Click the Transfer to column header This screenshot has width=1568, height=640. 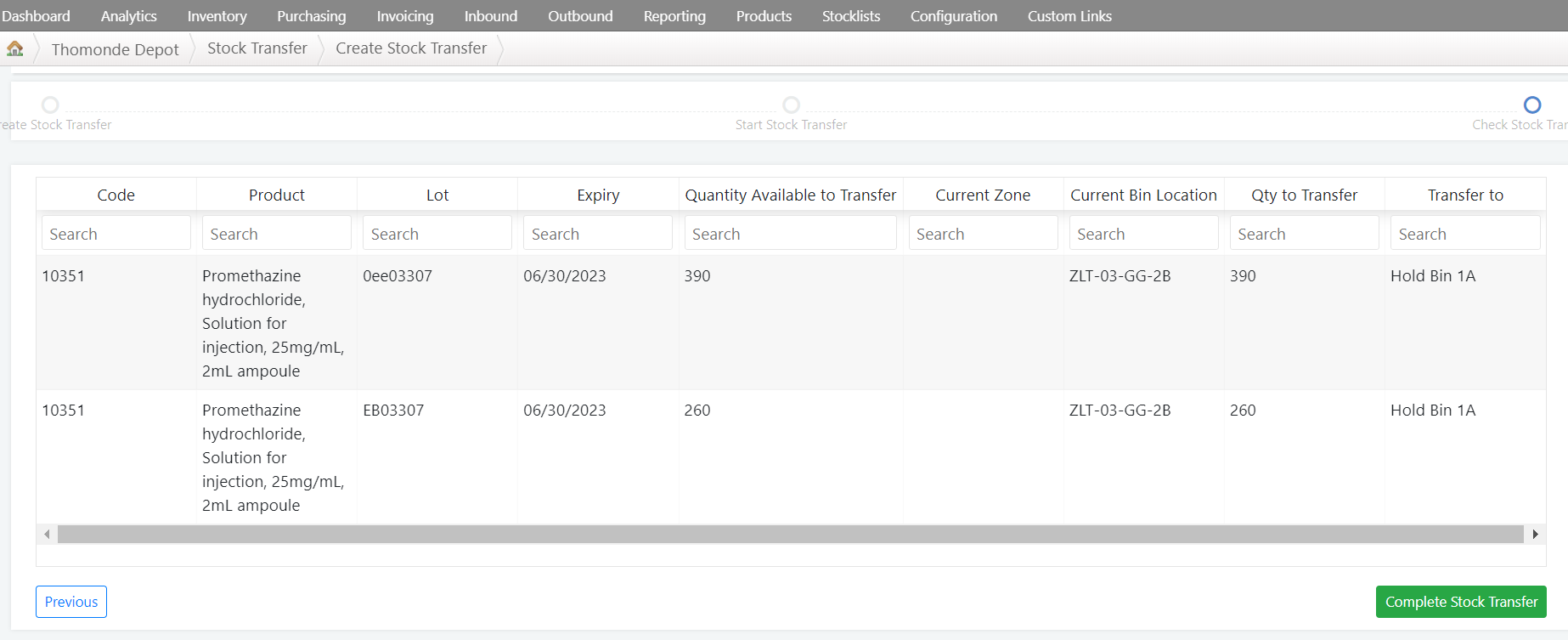click(x=1465, y=195)
